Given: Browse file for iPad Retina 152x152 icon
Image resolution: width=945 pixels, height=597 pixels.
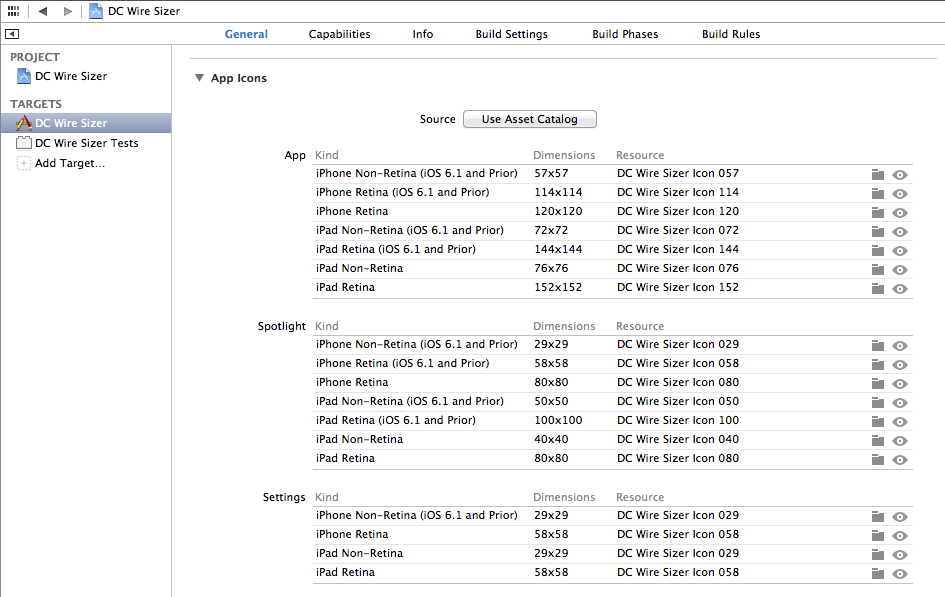Looking at the screenshot, I should click(x=878, y=288).
